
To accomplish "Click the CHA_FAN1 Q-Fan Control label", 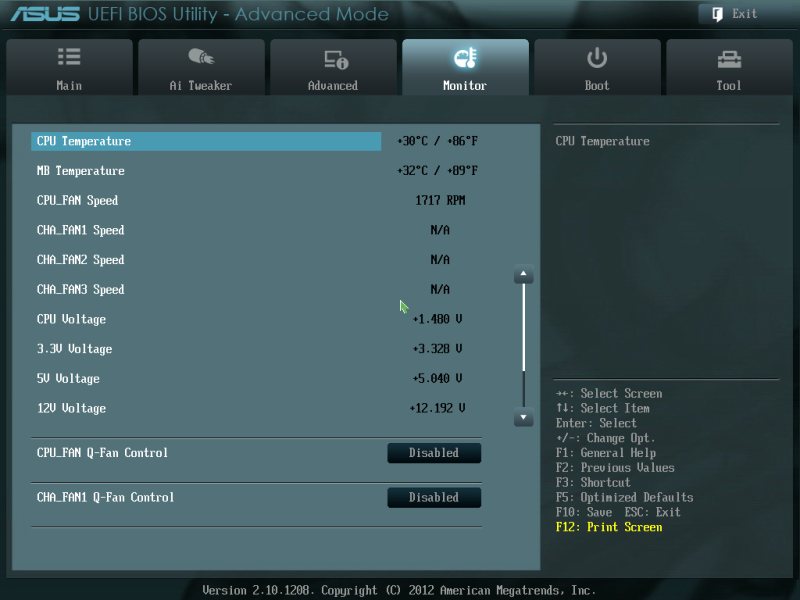I will coord(105,497).
